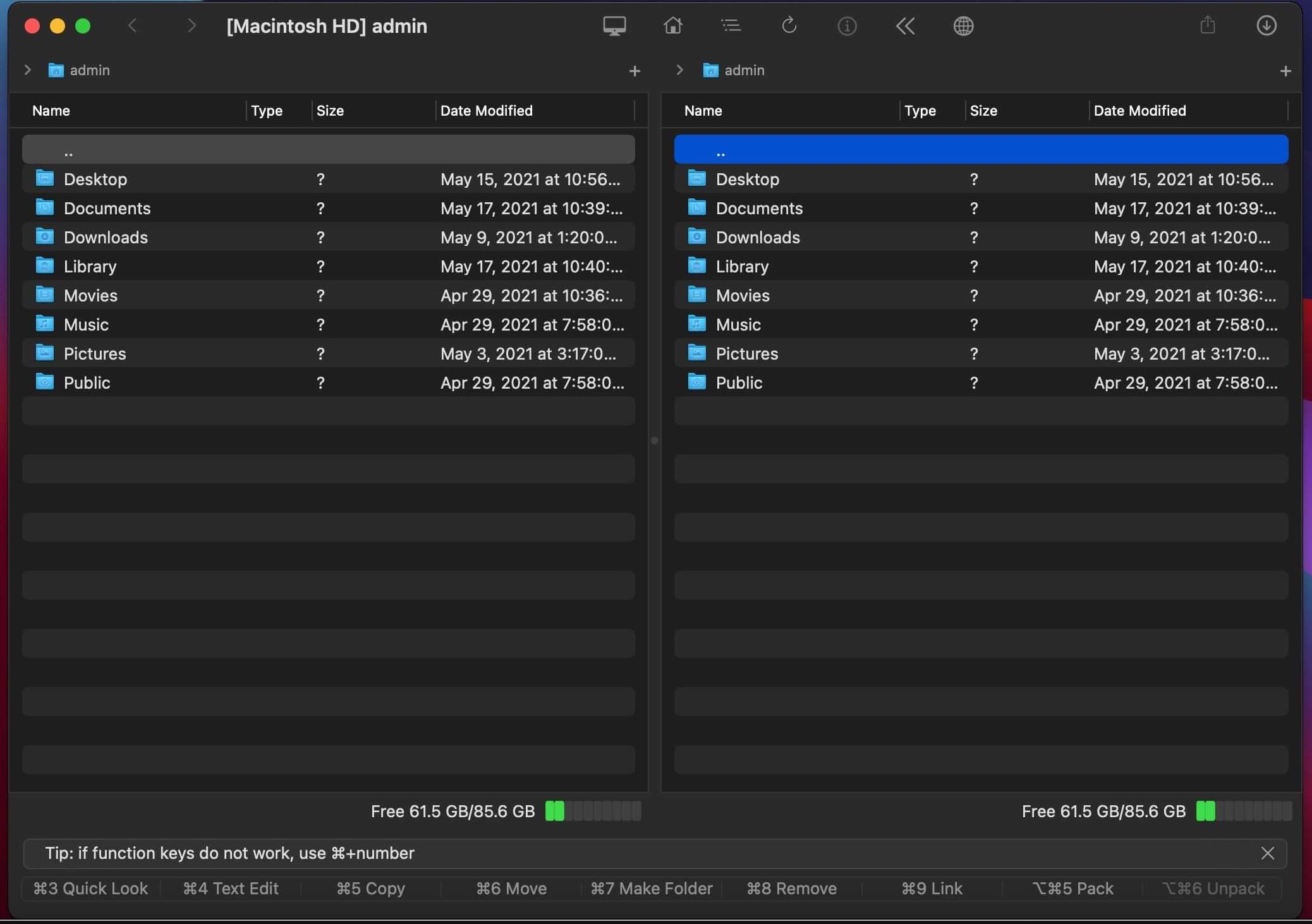Image resolution: width=1312 pixels, height=924 pixels.
Task: Select Downloads folder in left panel
Action: tap(329, 237)
